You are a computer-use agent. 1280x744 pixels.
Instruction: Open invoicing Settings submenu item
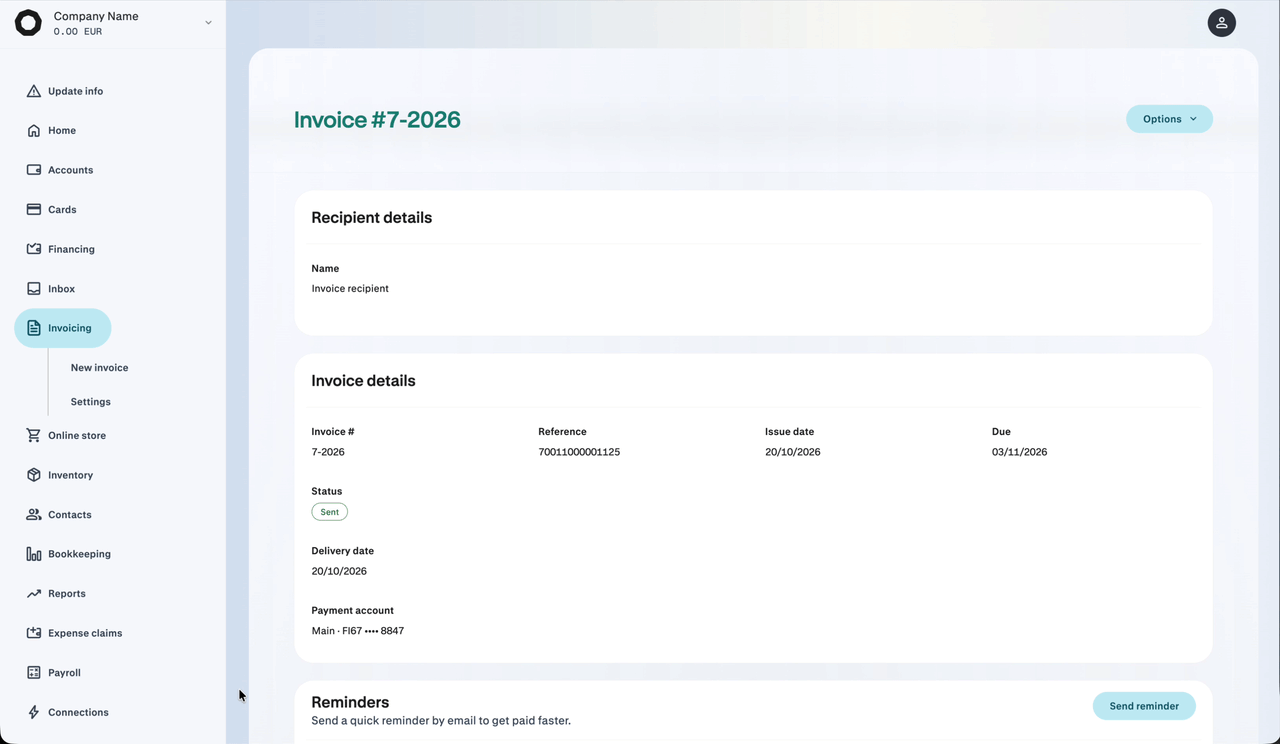90,402
